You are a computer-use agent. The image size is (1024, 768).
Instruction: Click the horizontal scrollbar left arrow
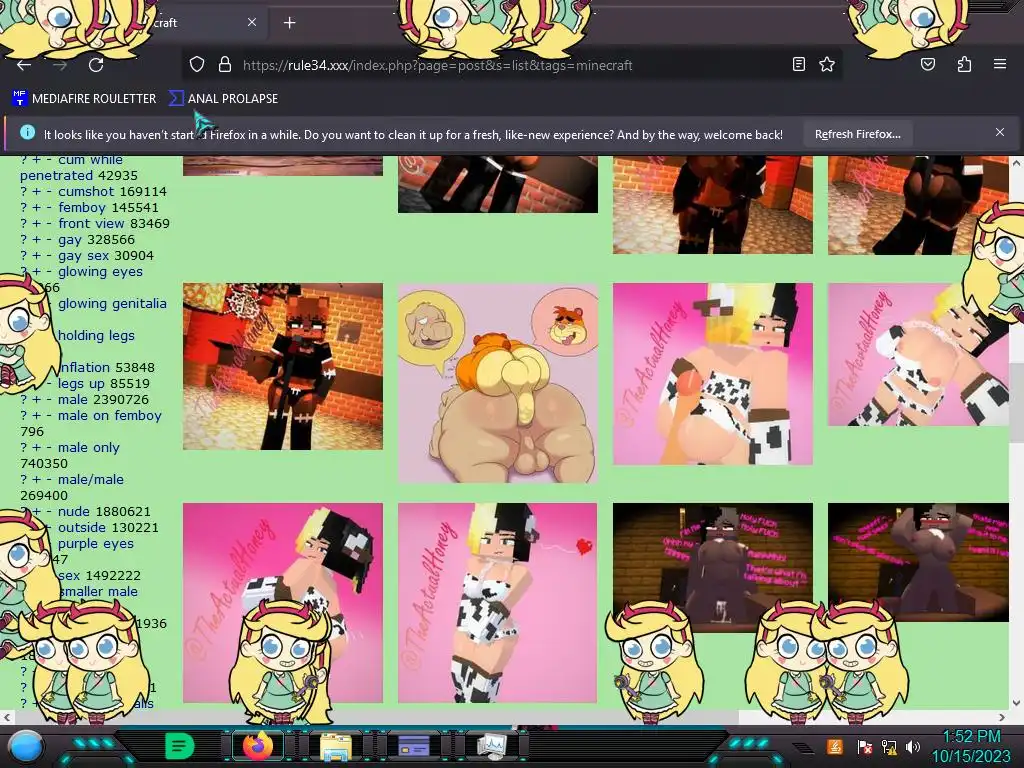pos(7,717)
